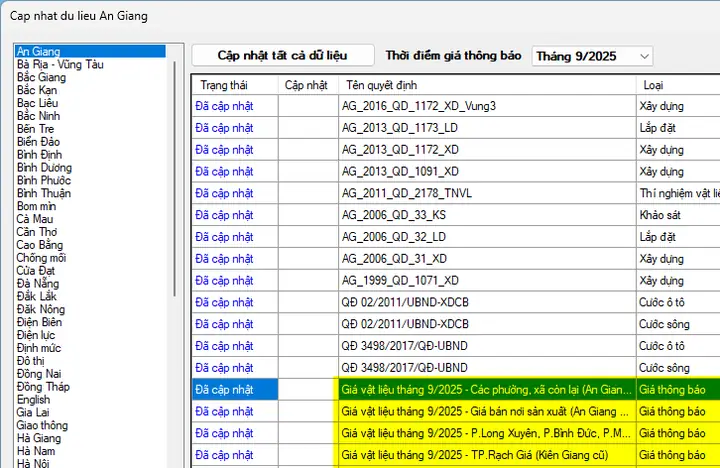Image resolution: width=720 pixels, height=468 pixels.
Task: Select 'Giá vật liệu tháng 9/2025 - Giá bán nơi sản xuất'
Action: (x=456, y=411)
